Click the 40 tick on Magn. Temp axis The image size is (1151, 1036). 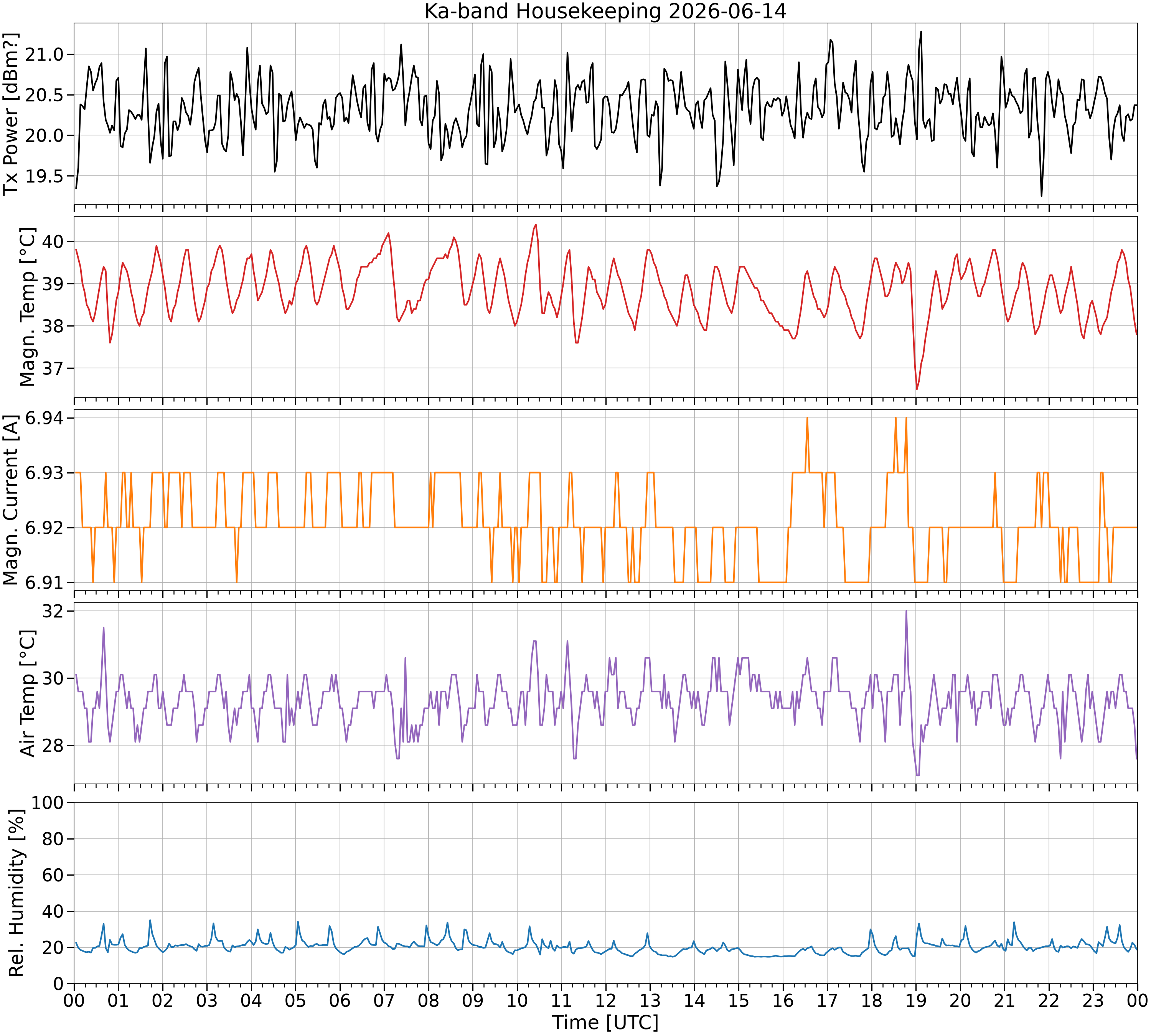[x=54, y=241]
